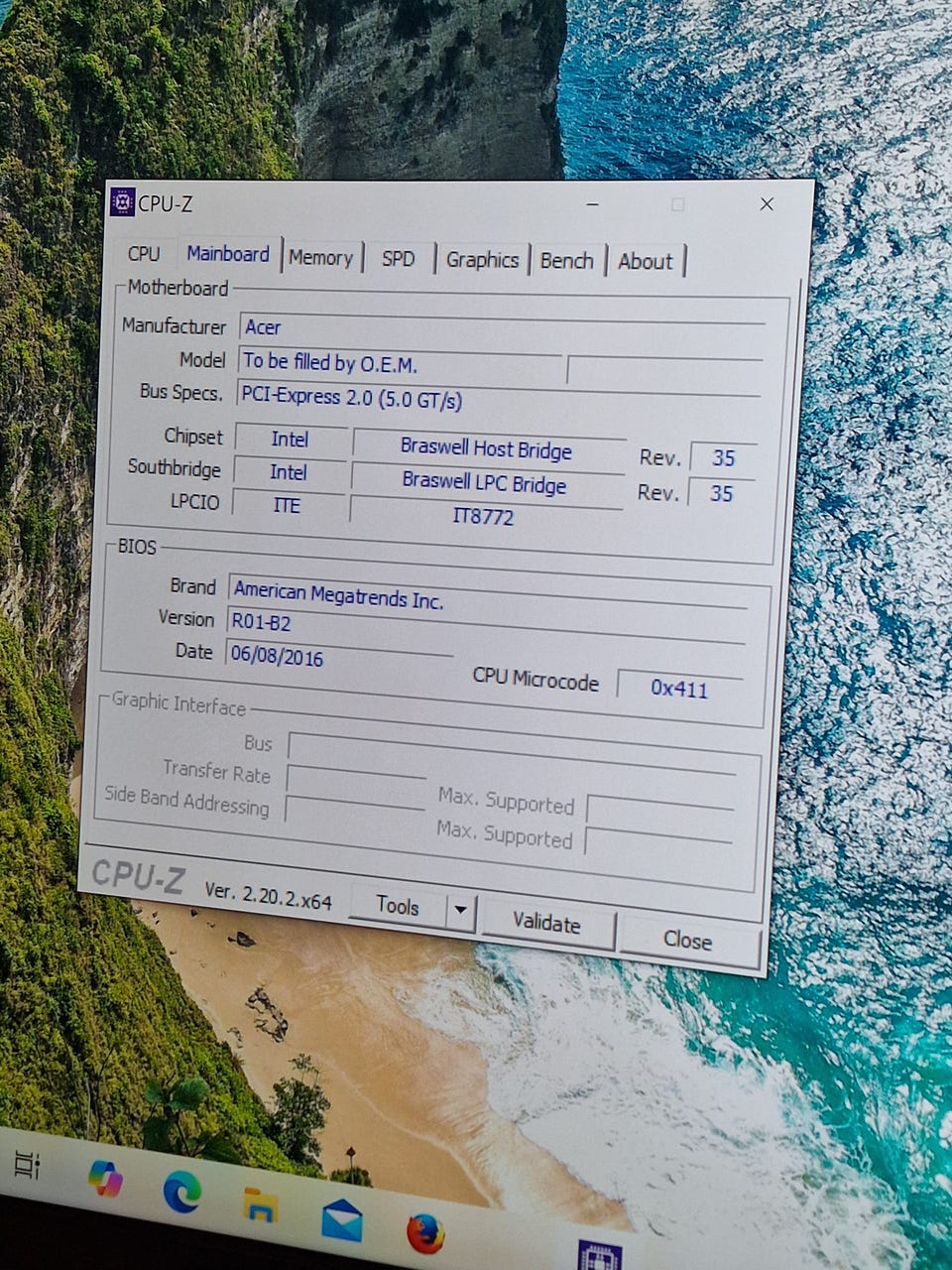Screen dimensions: 952x1270
Task: Click the 'CPU Microcode' label
Action: (x=535, y=679)
